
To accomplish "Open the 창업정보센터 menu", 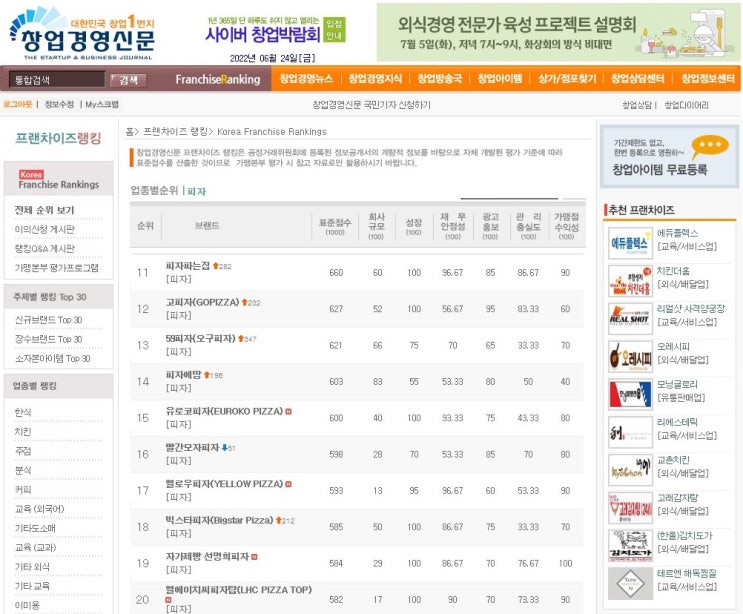I will 707,79.
